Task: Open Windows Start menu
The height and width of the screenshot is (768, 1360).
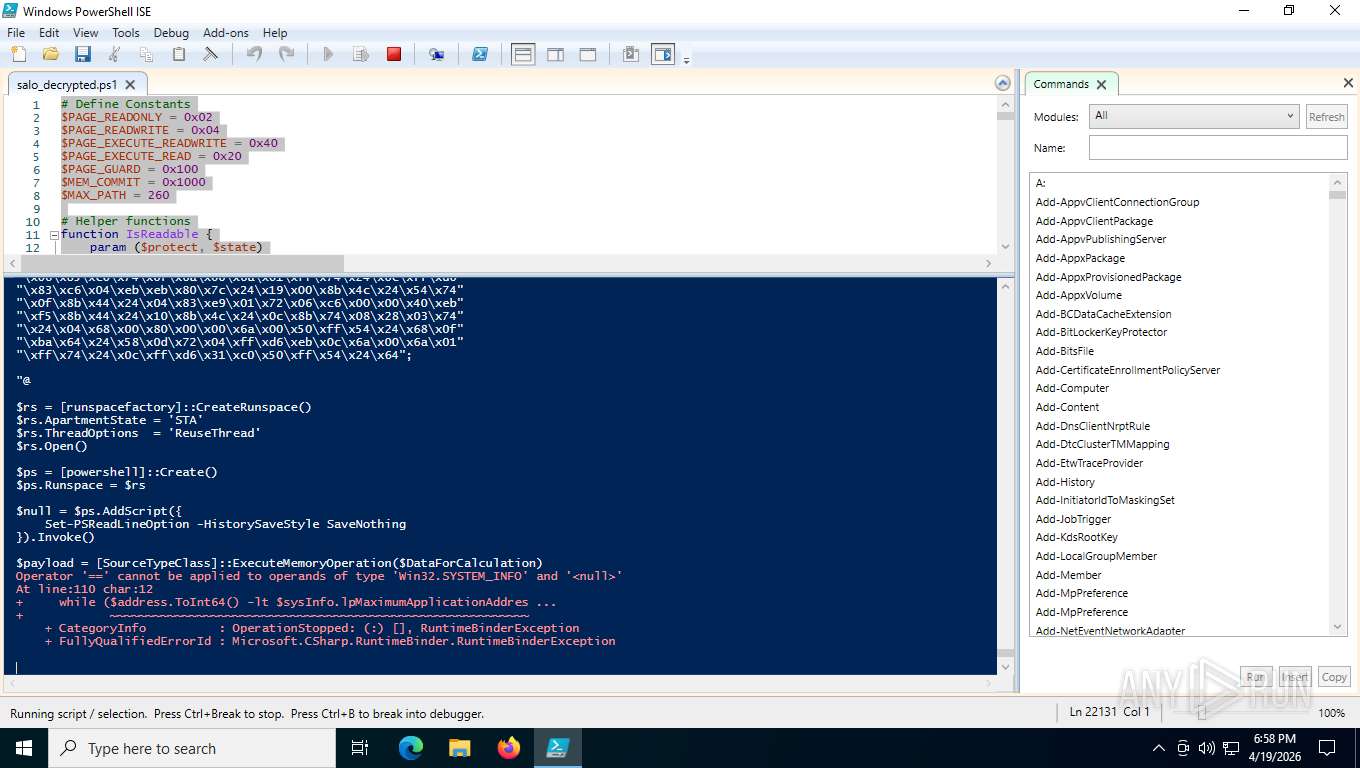Action: pos(24,748)
